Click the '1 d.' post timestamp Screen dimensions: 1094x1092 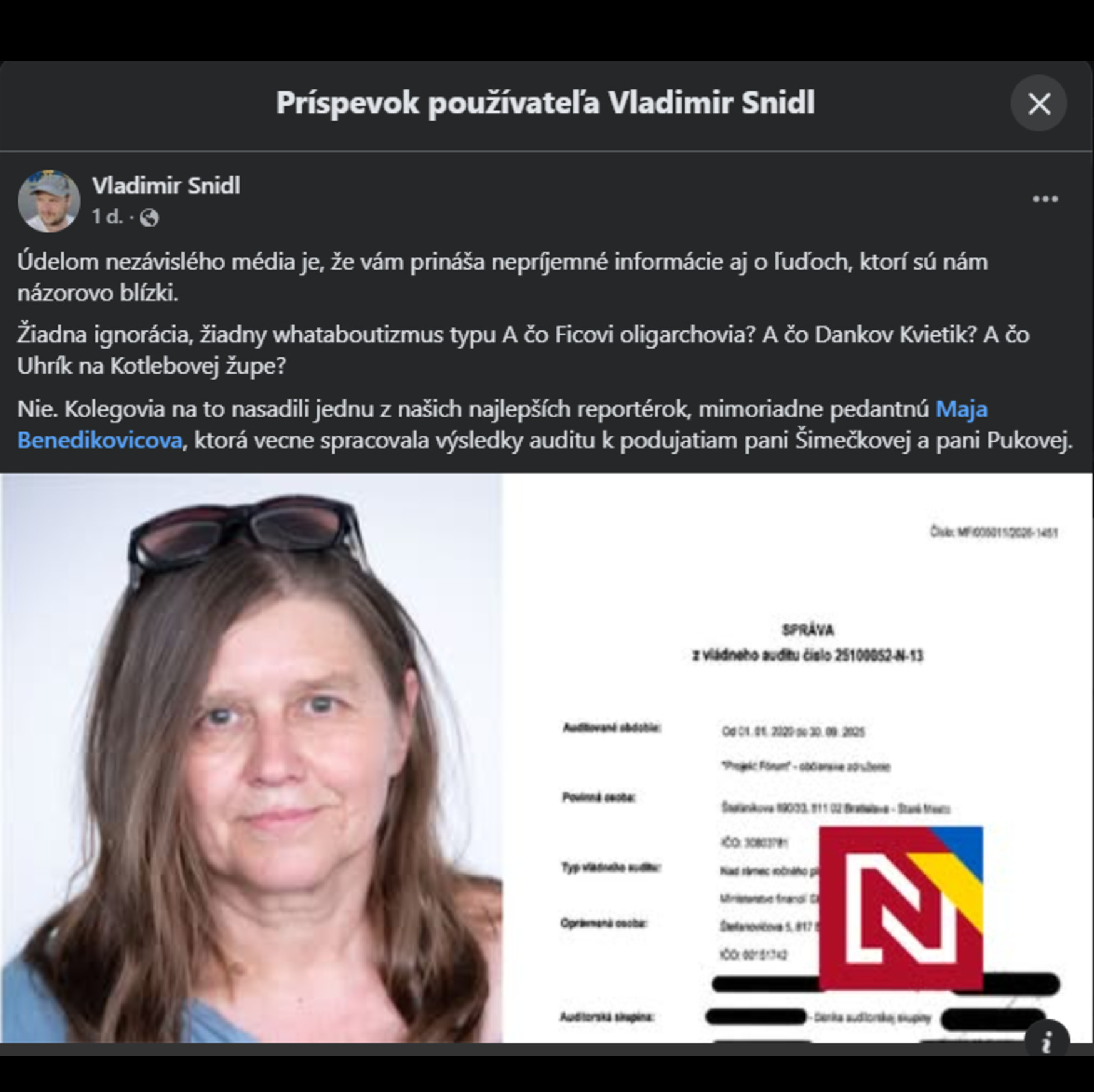(107, 217)
